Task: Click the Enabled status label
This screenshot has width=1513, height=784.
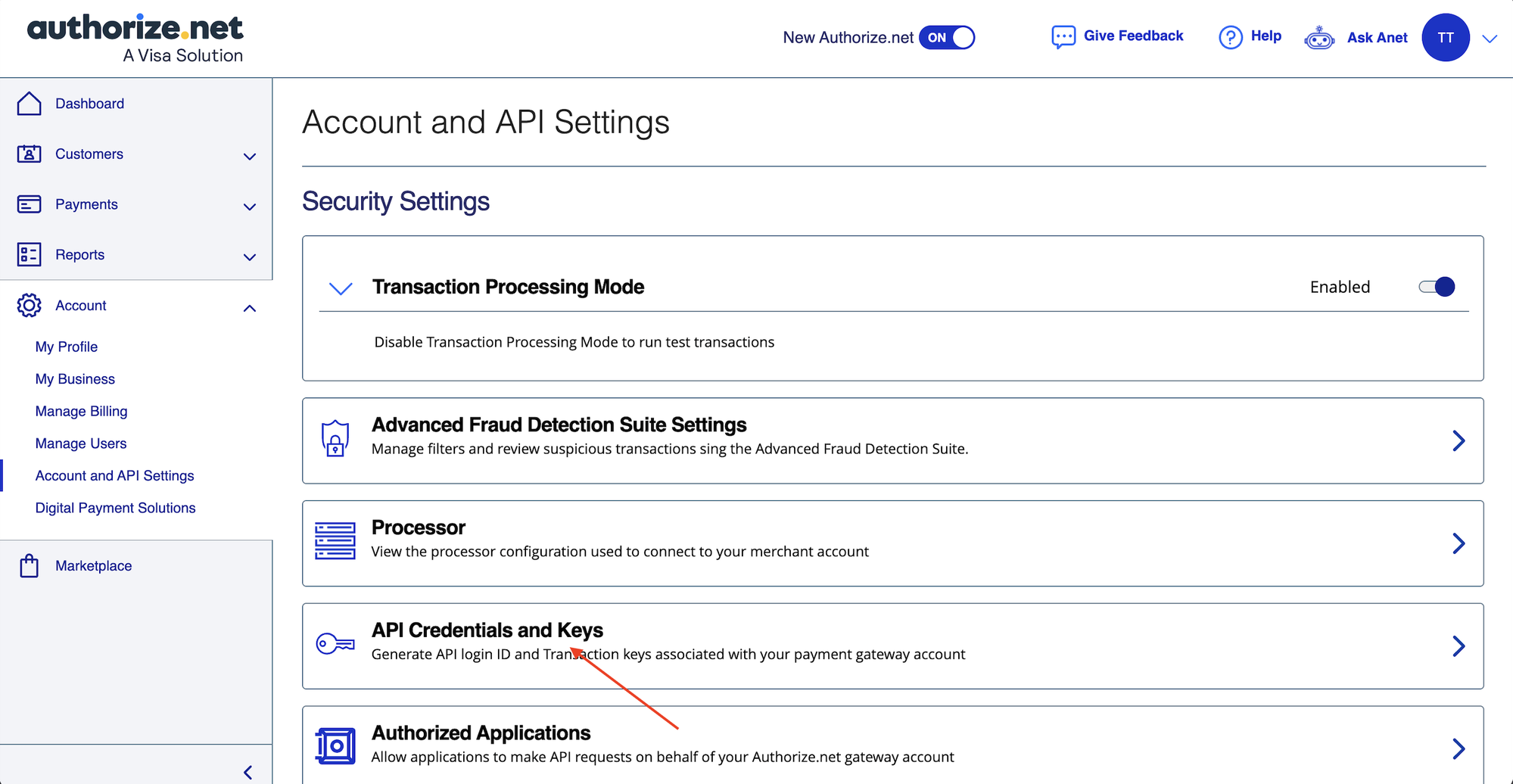Action: 1340,287
